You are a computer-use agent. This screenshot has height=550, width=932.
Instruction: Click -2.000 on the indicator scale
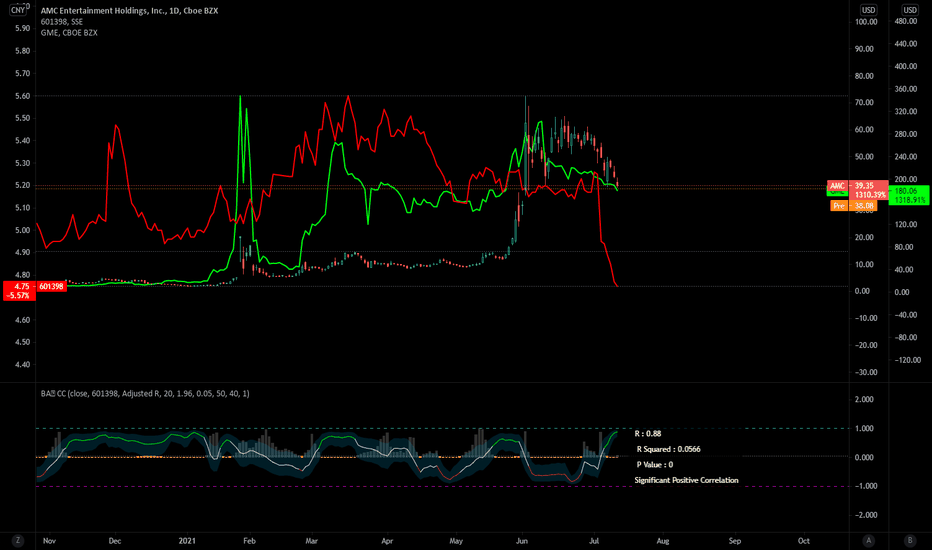[864, 515]
